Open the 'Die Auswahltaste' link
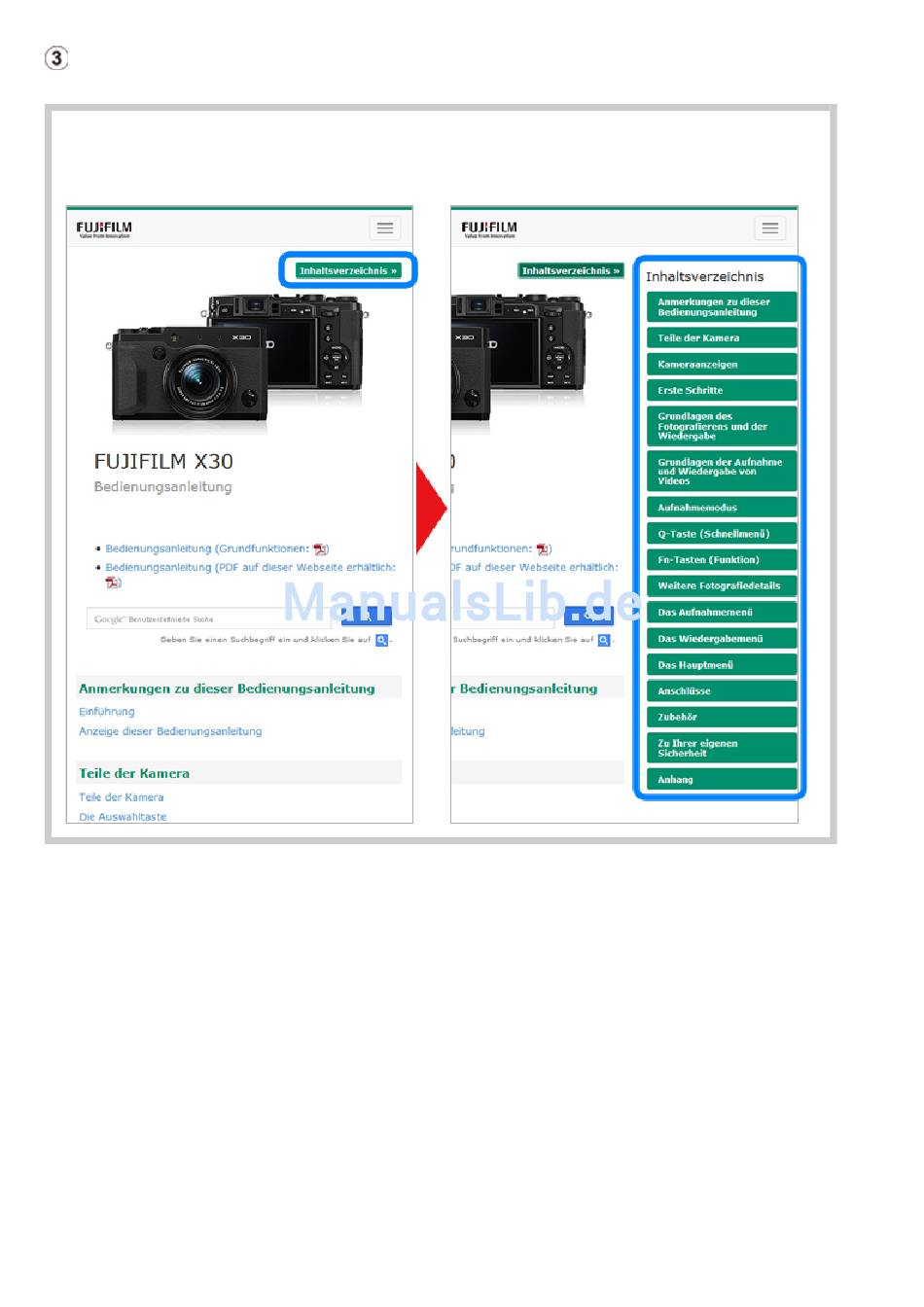The image size is (924, 1307). tap(123, 817)
